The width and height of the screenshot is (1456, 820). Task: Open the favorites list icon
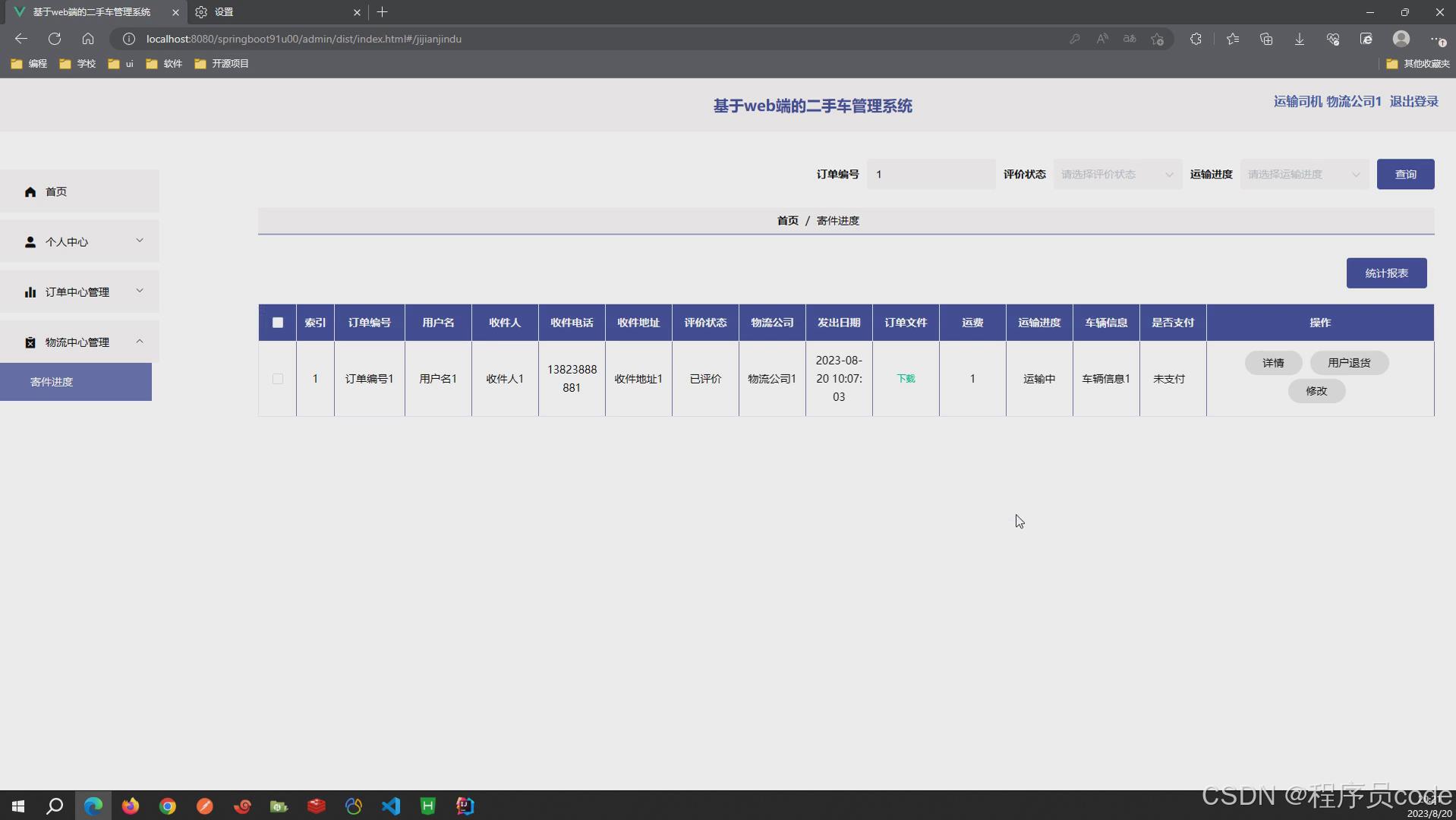point(1233,39)
